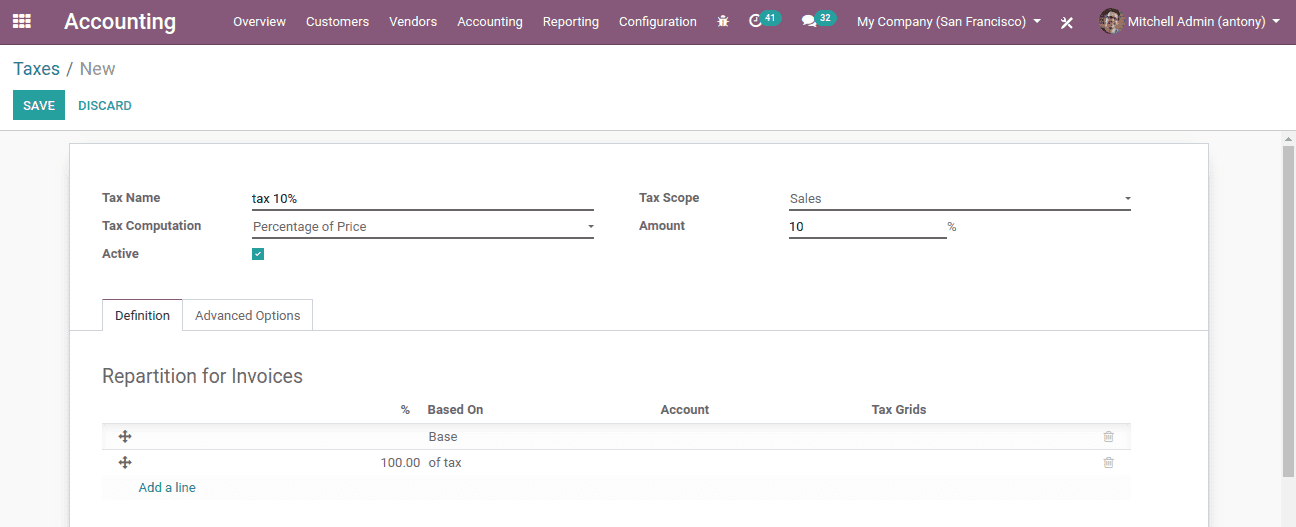Switch to the Definition tab

pyautogui.click(x=142, y=315)
